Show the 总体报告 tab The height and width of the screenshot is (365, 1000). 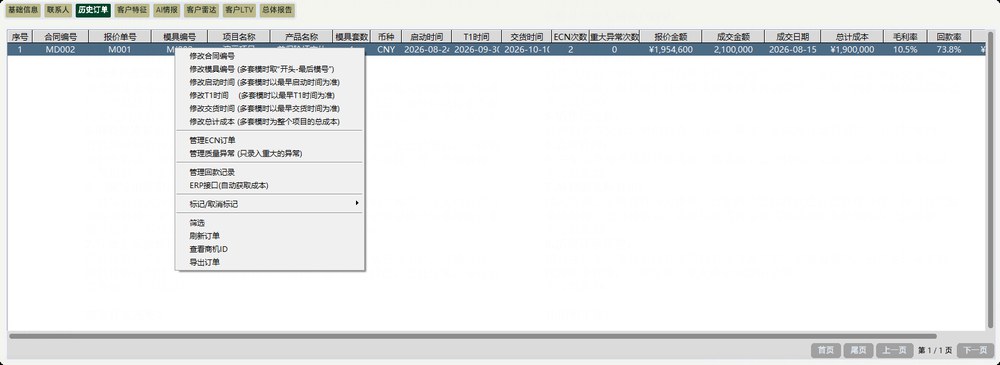pos(277,10)
